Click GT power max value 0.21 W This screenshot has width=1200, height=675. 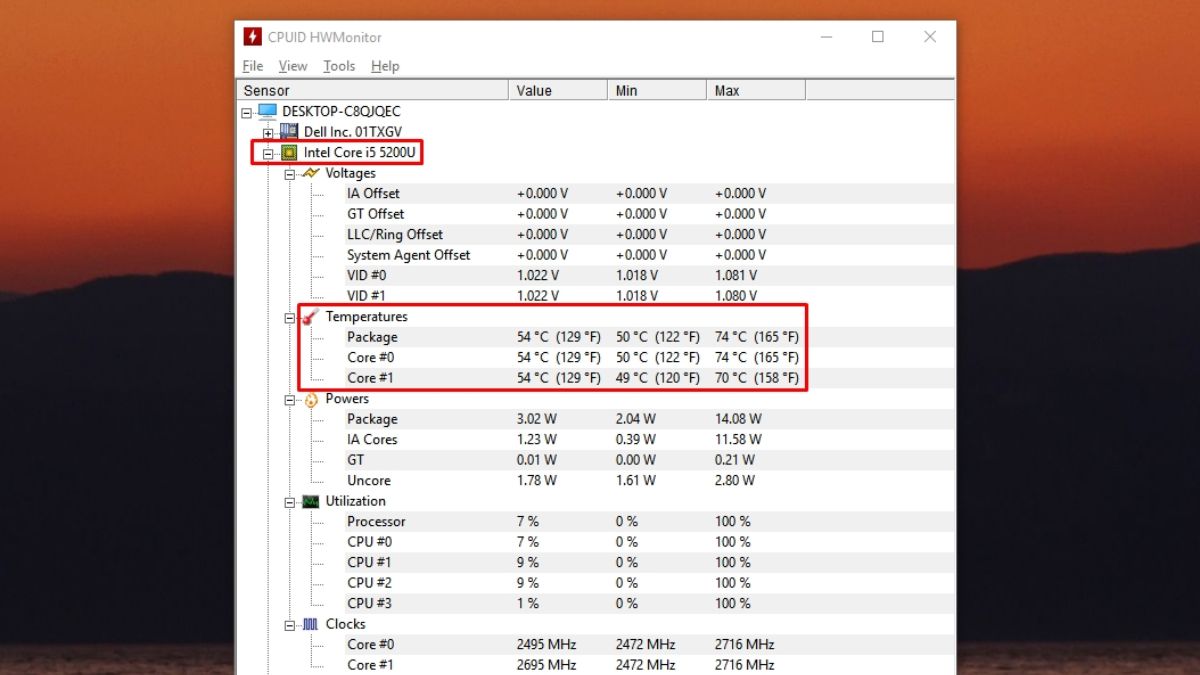point(735,460)
